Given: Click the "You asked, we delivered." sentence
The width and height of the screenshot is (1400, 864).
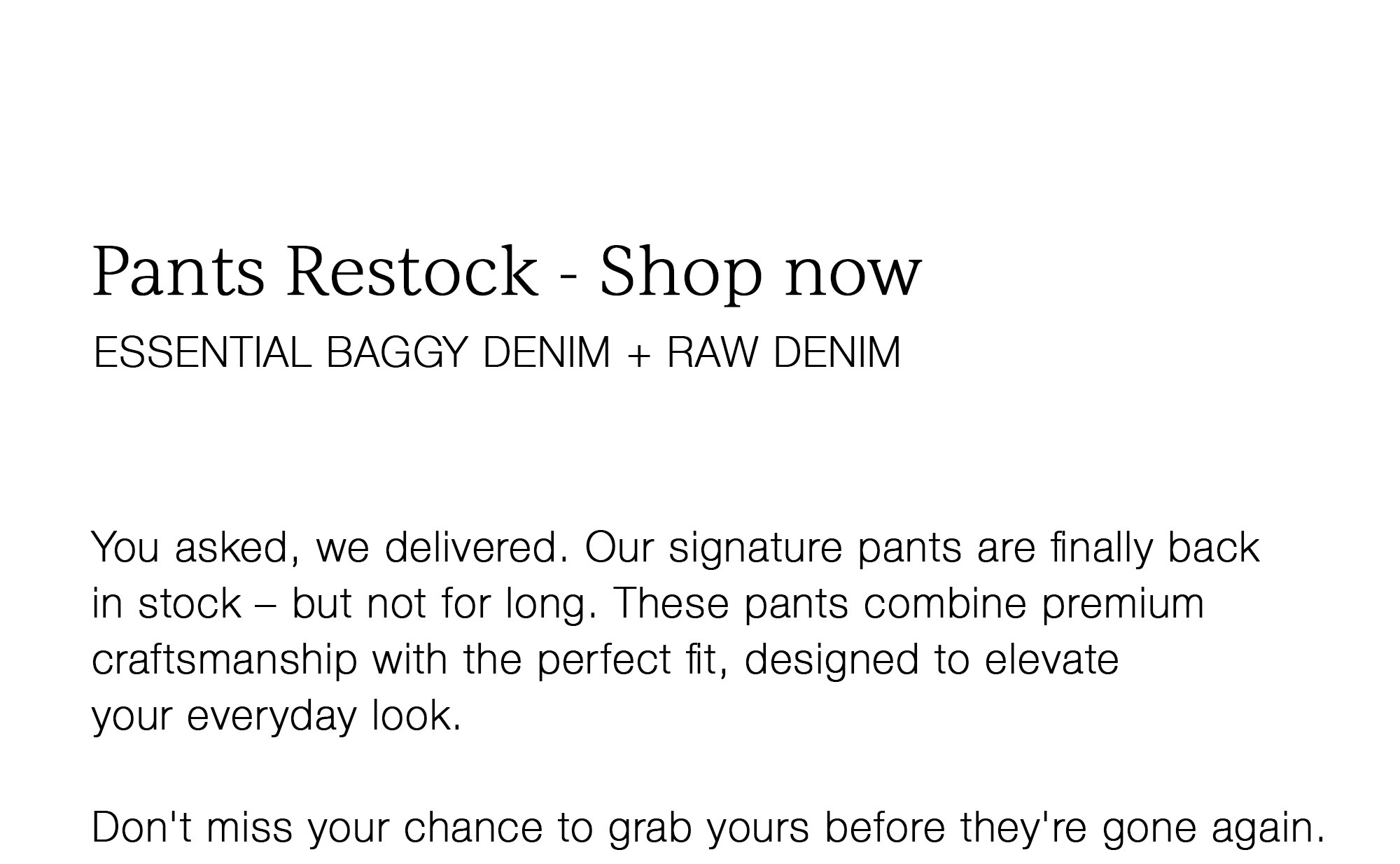Looking at the screenshot, I should (330, 548).
